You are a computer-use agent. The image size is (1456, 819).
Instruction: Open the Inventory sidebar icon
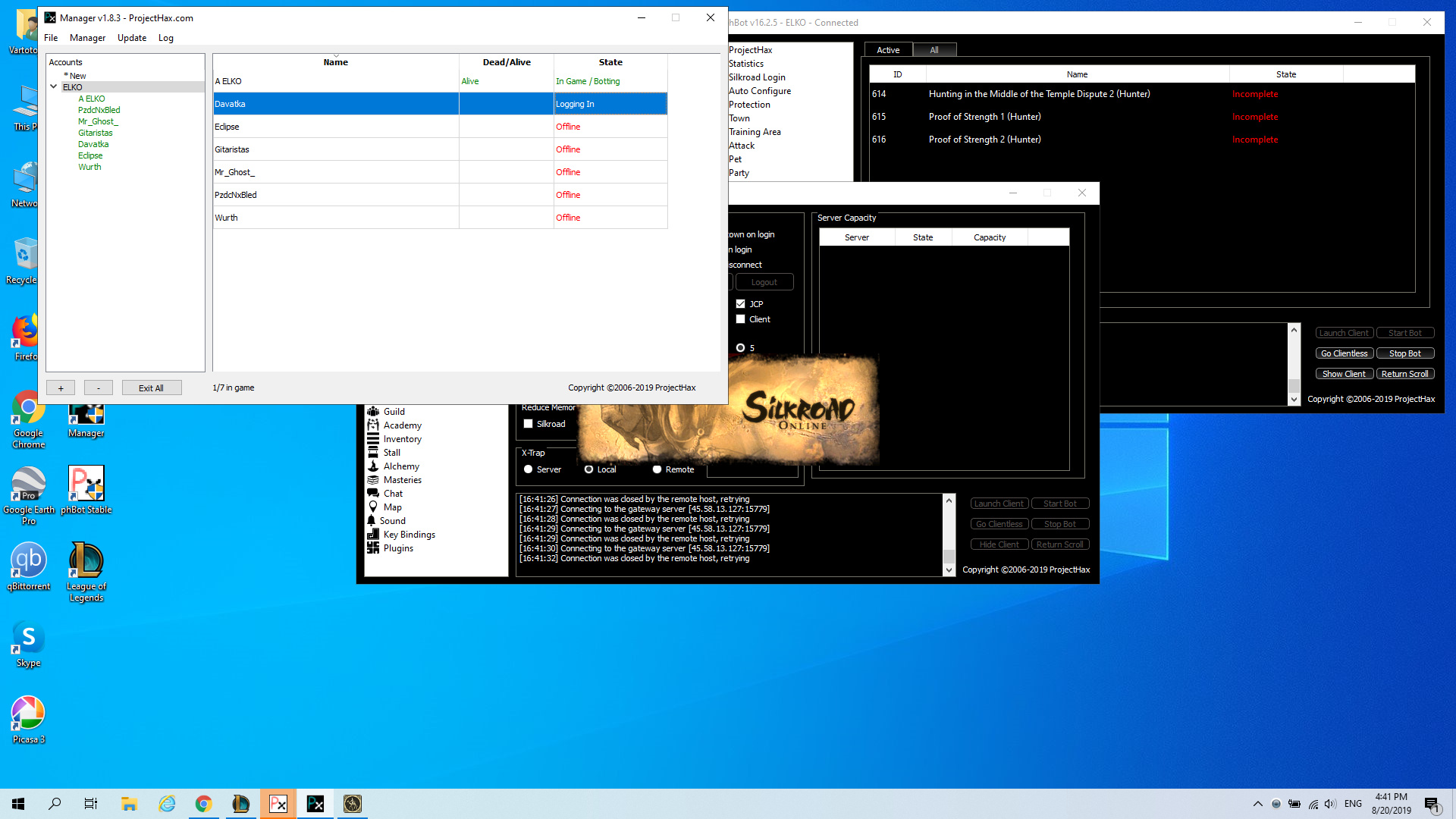pos(373,439)
